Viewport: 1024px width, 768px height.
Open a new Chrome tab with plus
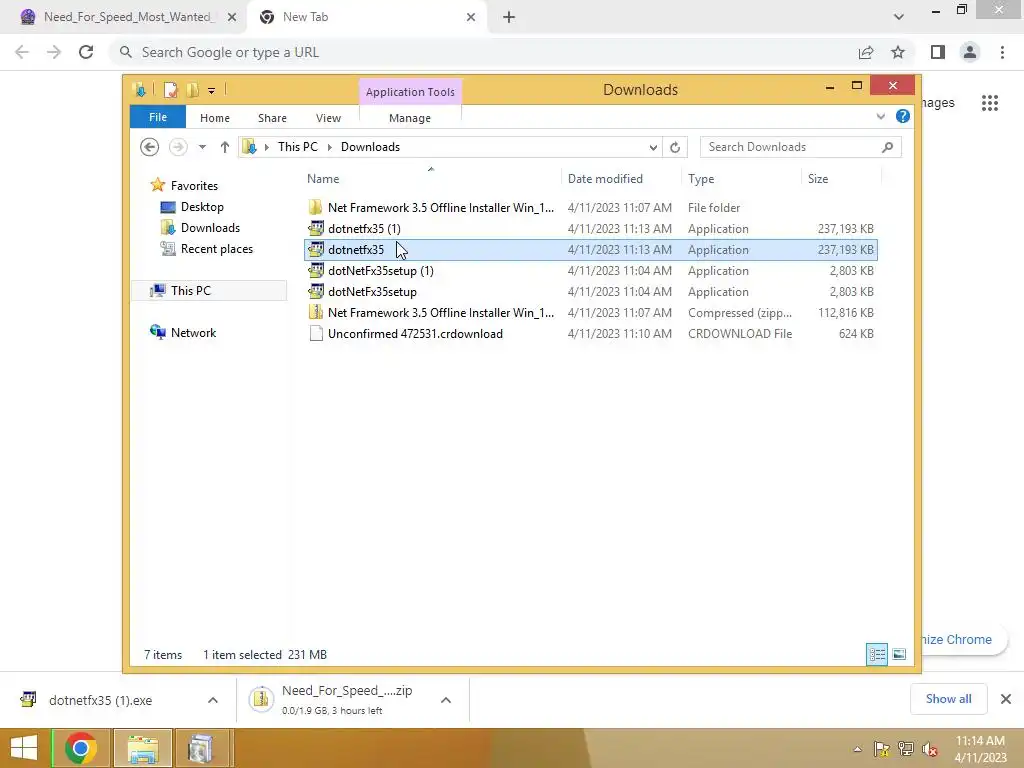(x=509, y=18)
